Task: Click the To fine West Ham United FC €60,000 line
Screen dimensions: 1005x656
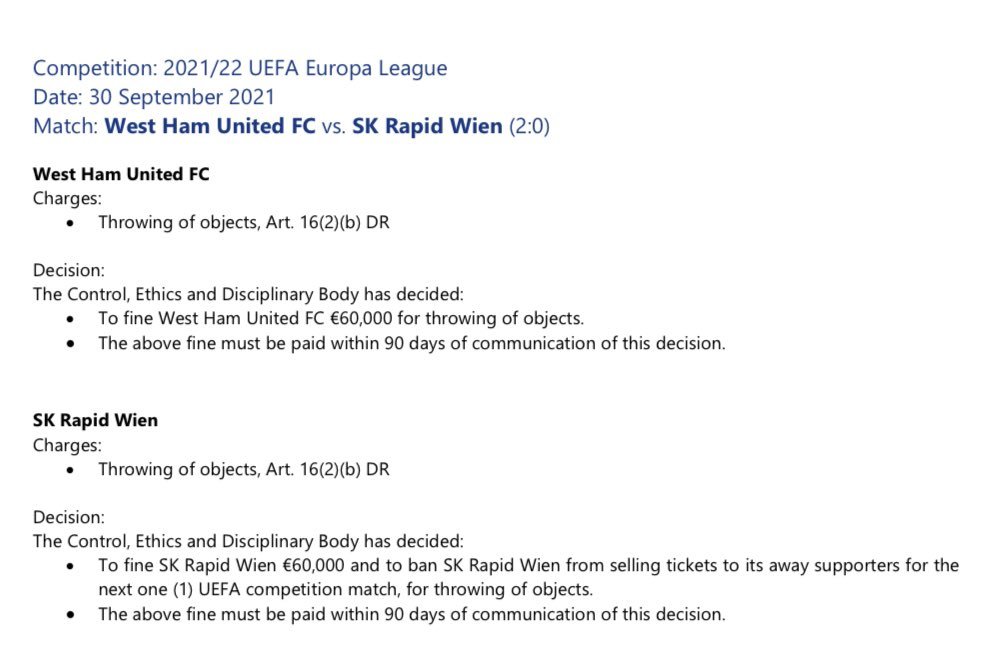Action: point(341,319)
